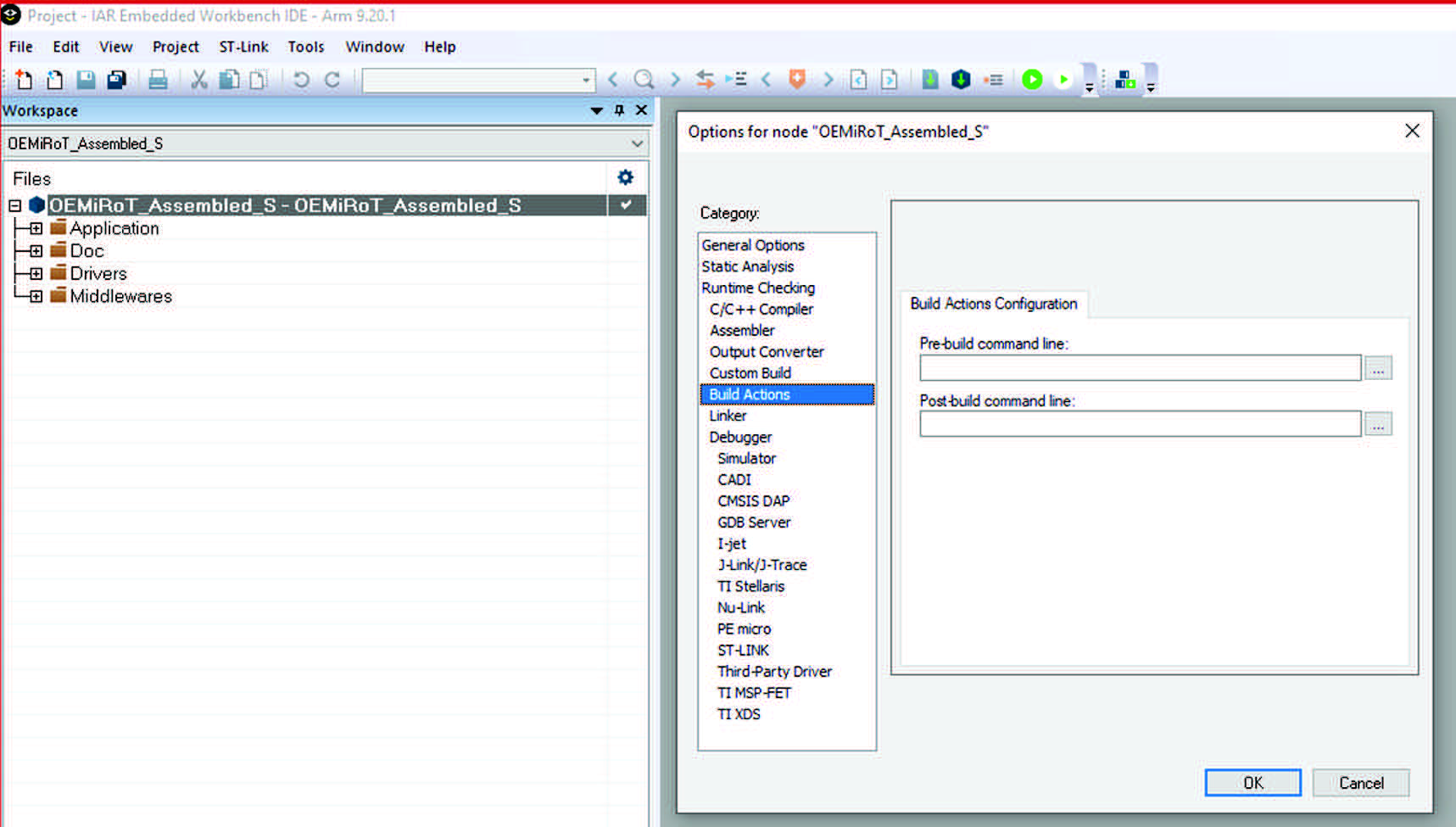
Task: Click the Replace arrows icon
Action: [705, 80]
